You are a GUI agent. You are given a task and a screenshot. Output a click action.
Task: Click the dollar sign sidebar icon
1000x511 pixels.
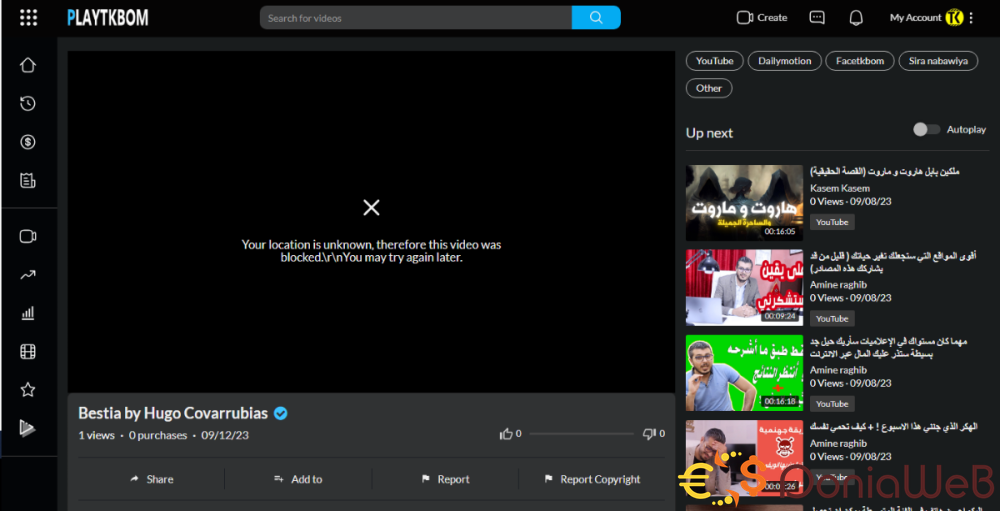click(x=28, y=142)
